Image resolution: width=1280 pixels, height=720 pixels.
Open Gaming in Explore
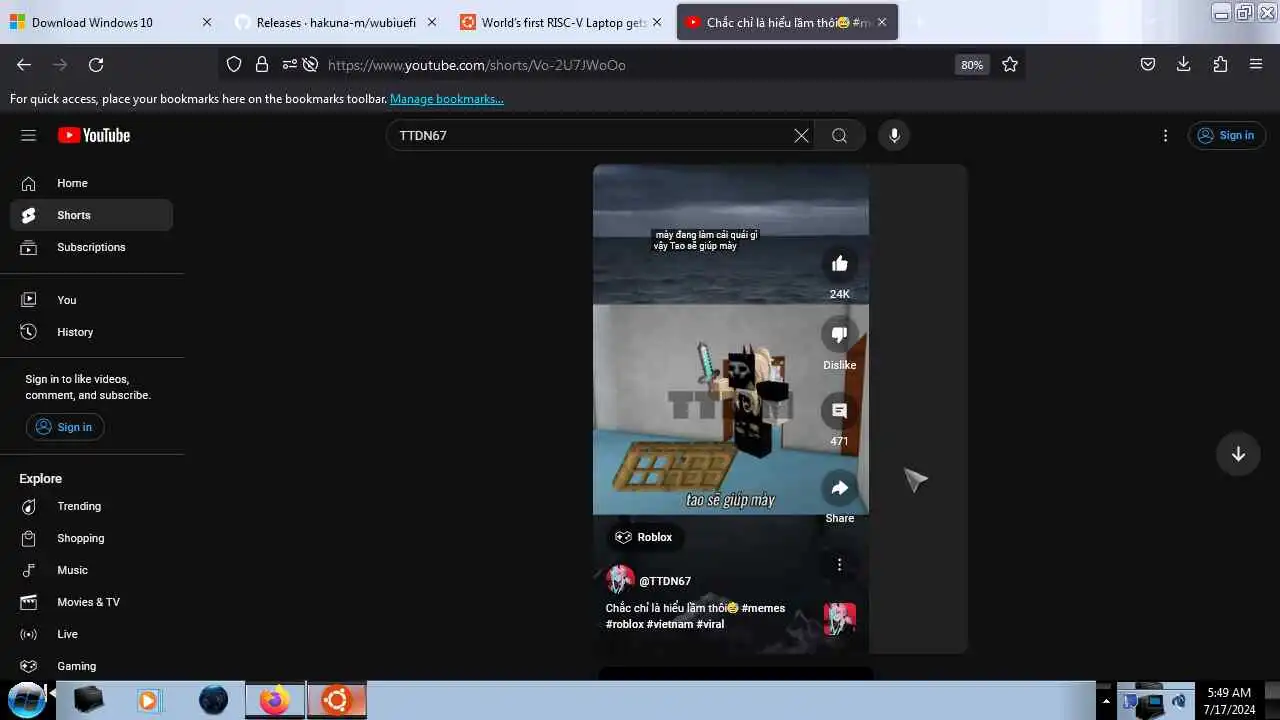click(x=91, y=666)
